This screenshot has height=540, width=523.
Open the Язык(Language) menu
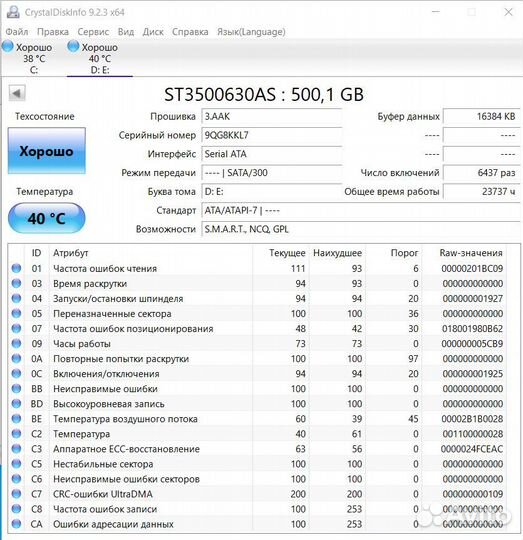tap(251, 32)
